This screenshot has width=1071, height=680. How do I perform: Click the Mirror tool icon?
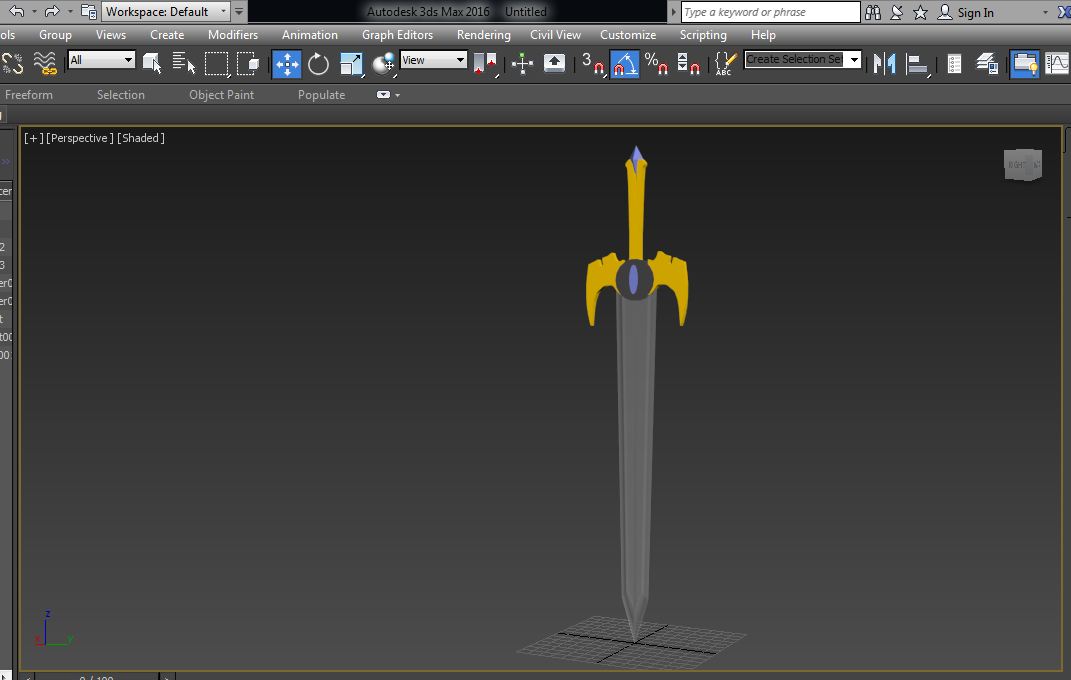[885, 64]
